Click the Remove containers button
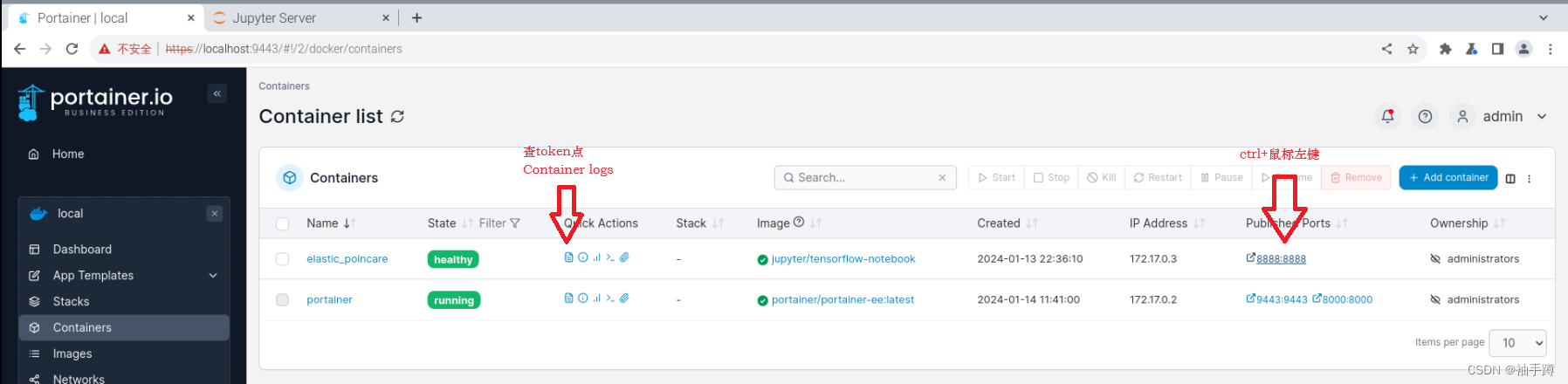1568x384 pixels. pyautogui.click(x=1356, y=178)
